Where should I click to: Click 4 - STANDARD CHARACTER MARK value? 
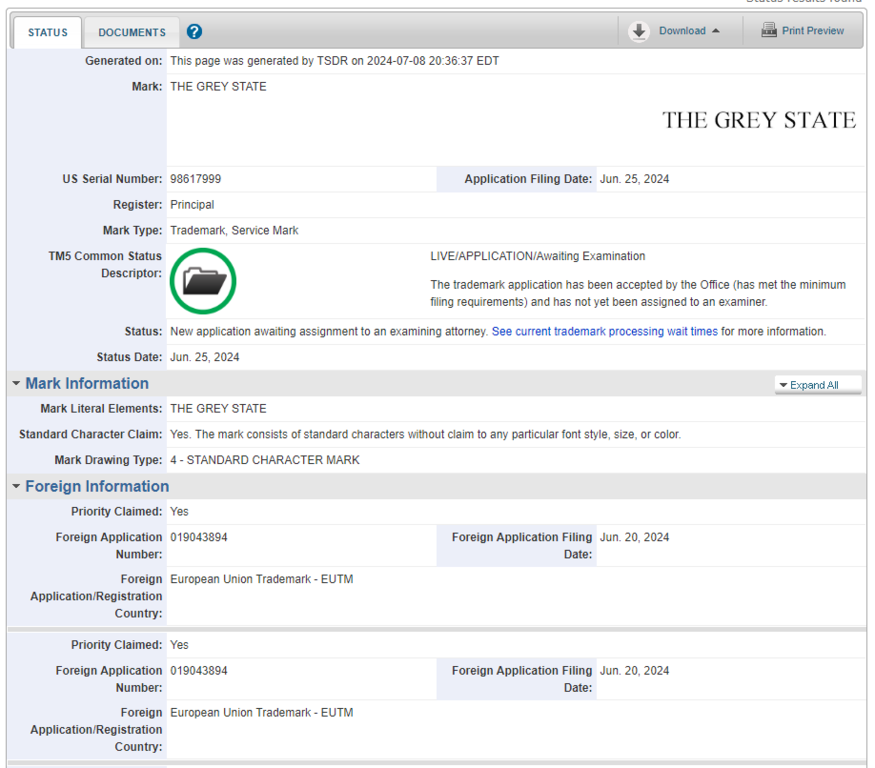coord(265,460)
